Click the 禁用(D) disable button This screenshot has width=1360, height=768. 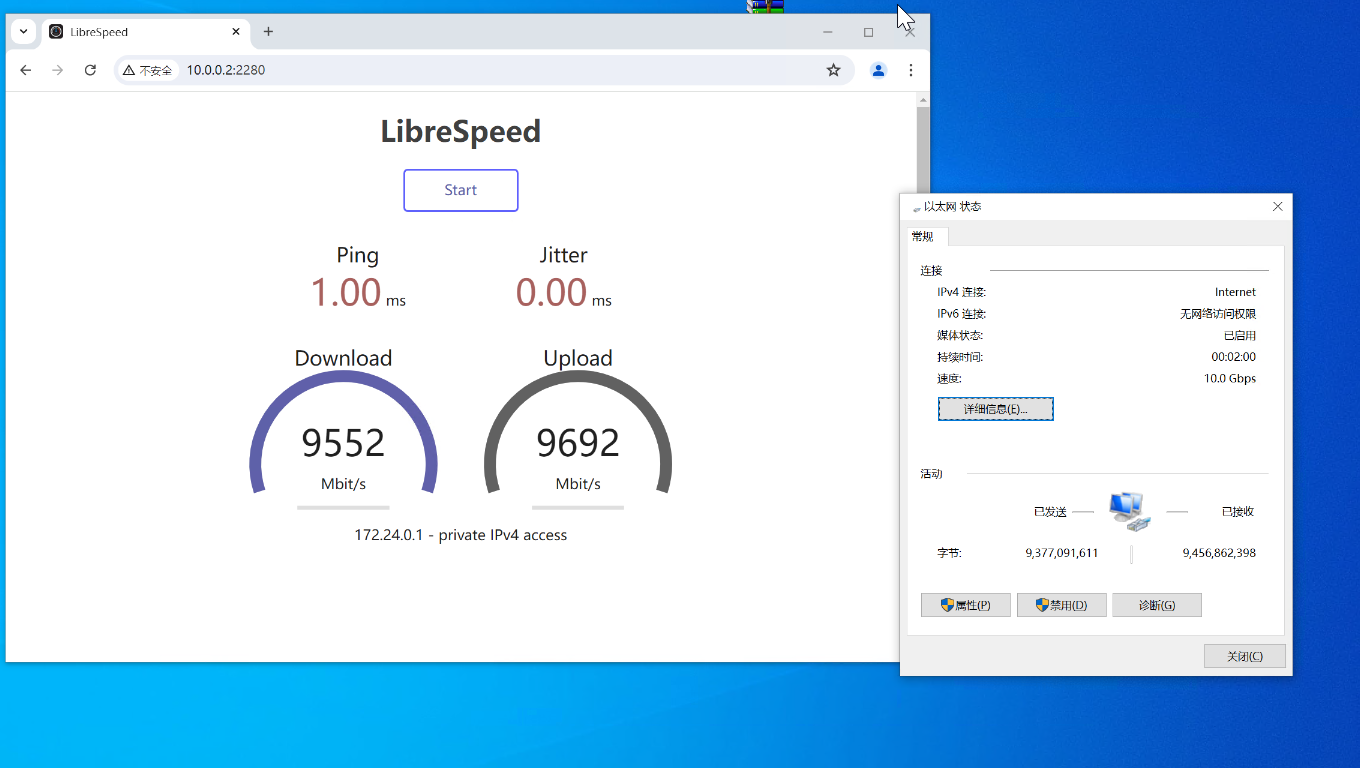click(x=1061, y=605)
